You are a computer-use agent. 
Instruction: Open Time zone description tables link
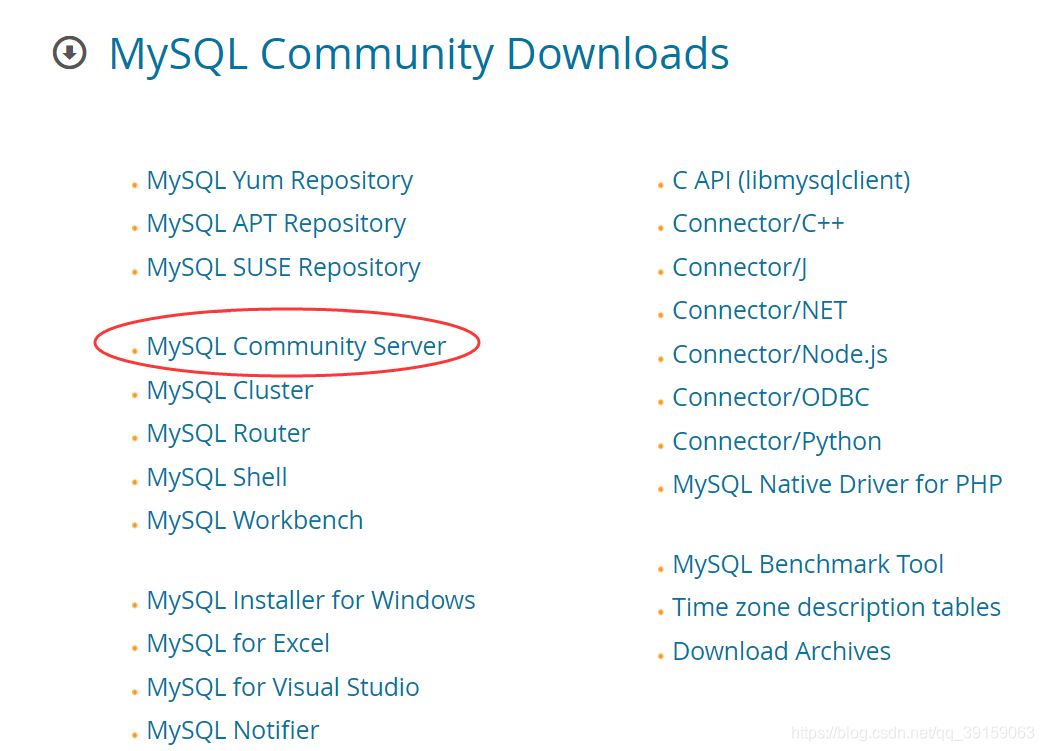[836, 608]
